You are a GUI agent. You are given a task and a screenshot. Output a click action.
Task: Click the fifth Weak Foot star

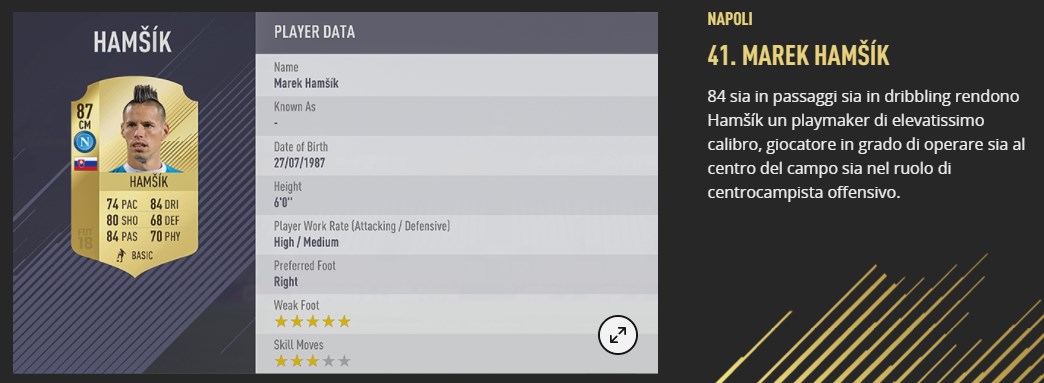pyautogui.click(x=344, y=322)
